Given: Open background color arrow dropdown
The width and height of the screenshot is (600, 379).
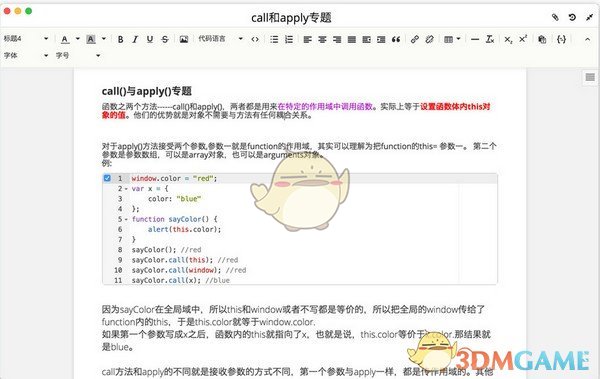Looking at the screenshot, I should 104,39.
